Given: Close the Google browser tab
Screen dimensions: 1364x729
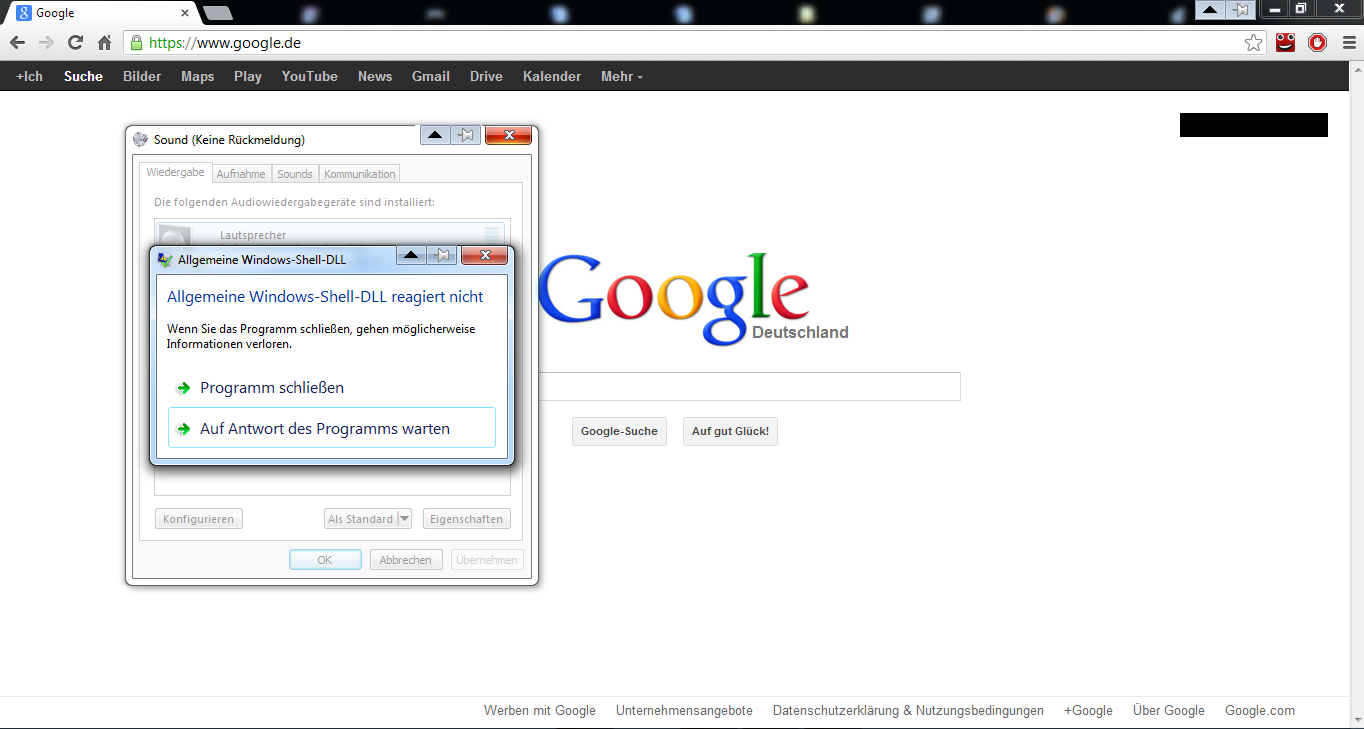Looking at the screenshot, I should click(185, 13).
